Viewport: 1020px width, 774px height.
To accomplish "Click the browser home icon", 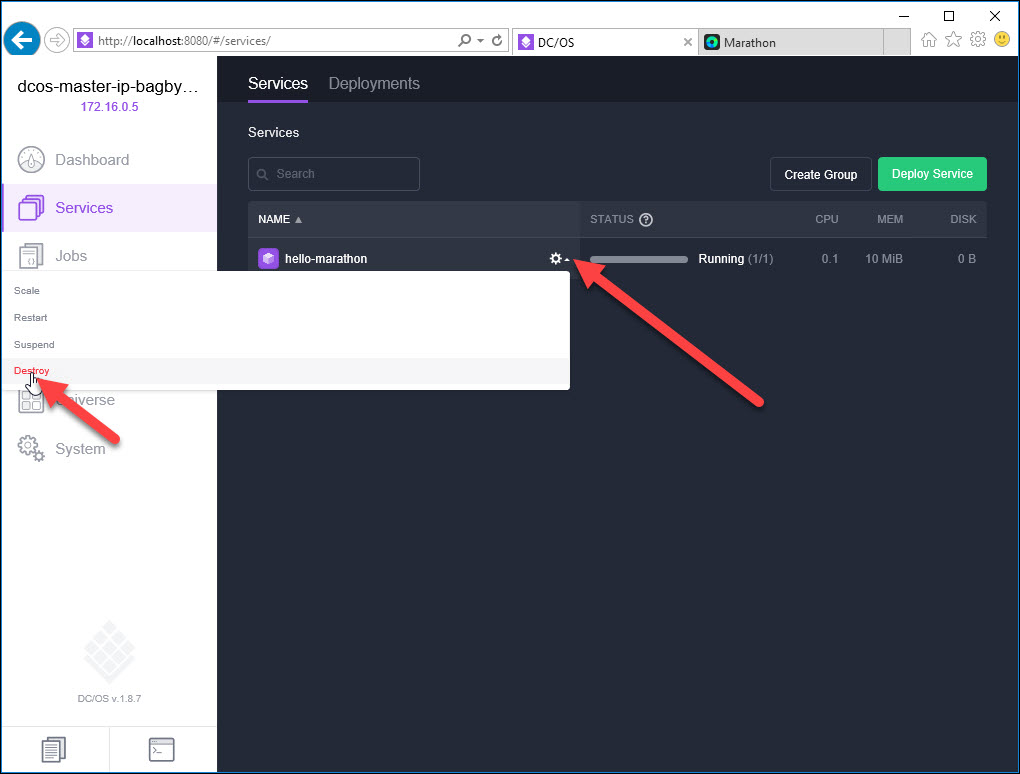I will pos(929,40).
